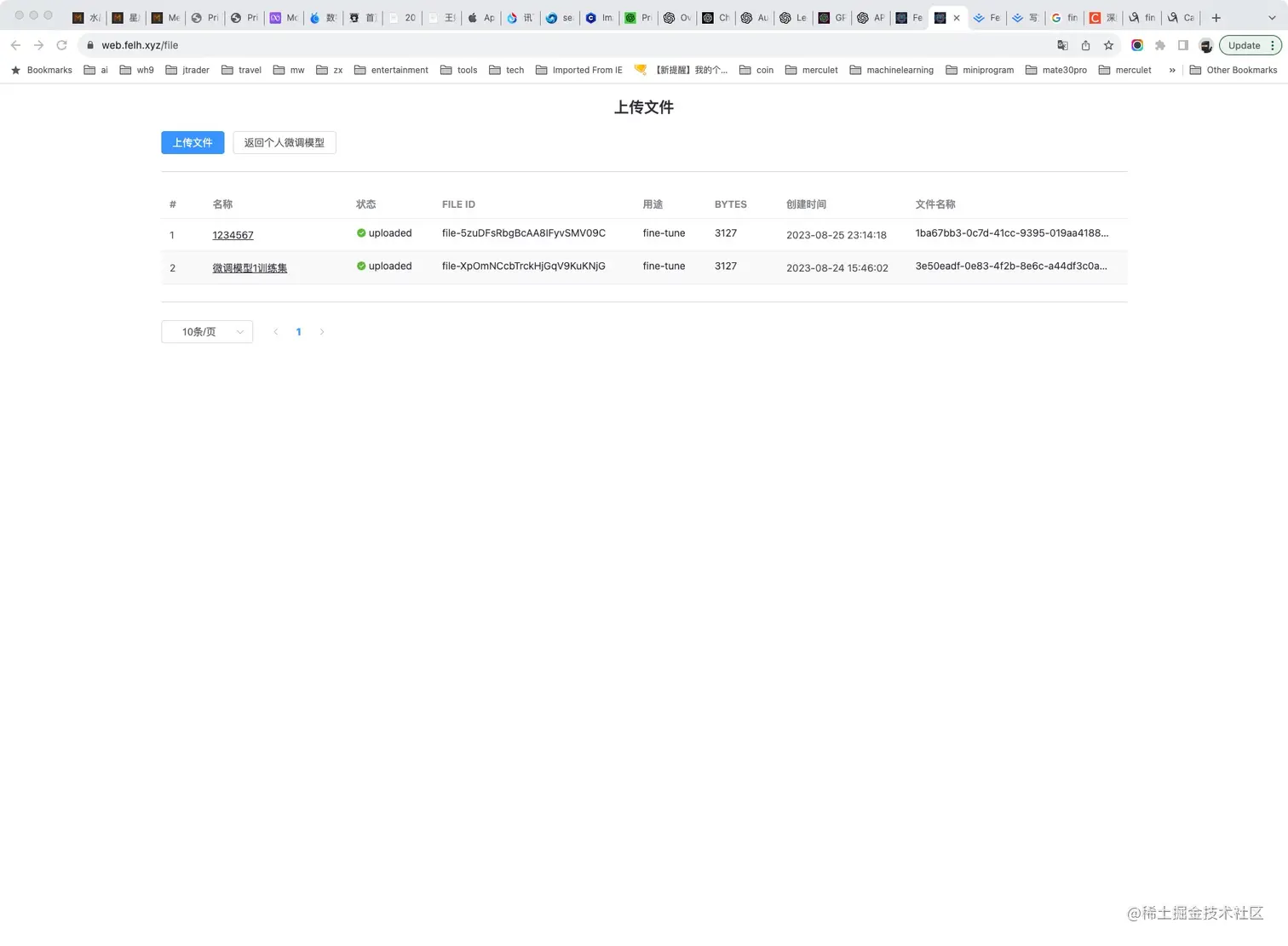Screen dimensions: 1288x946
Task: Switch to the Apple tab
Action: [x=480, y=17]
